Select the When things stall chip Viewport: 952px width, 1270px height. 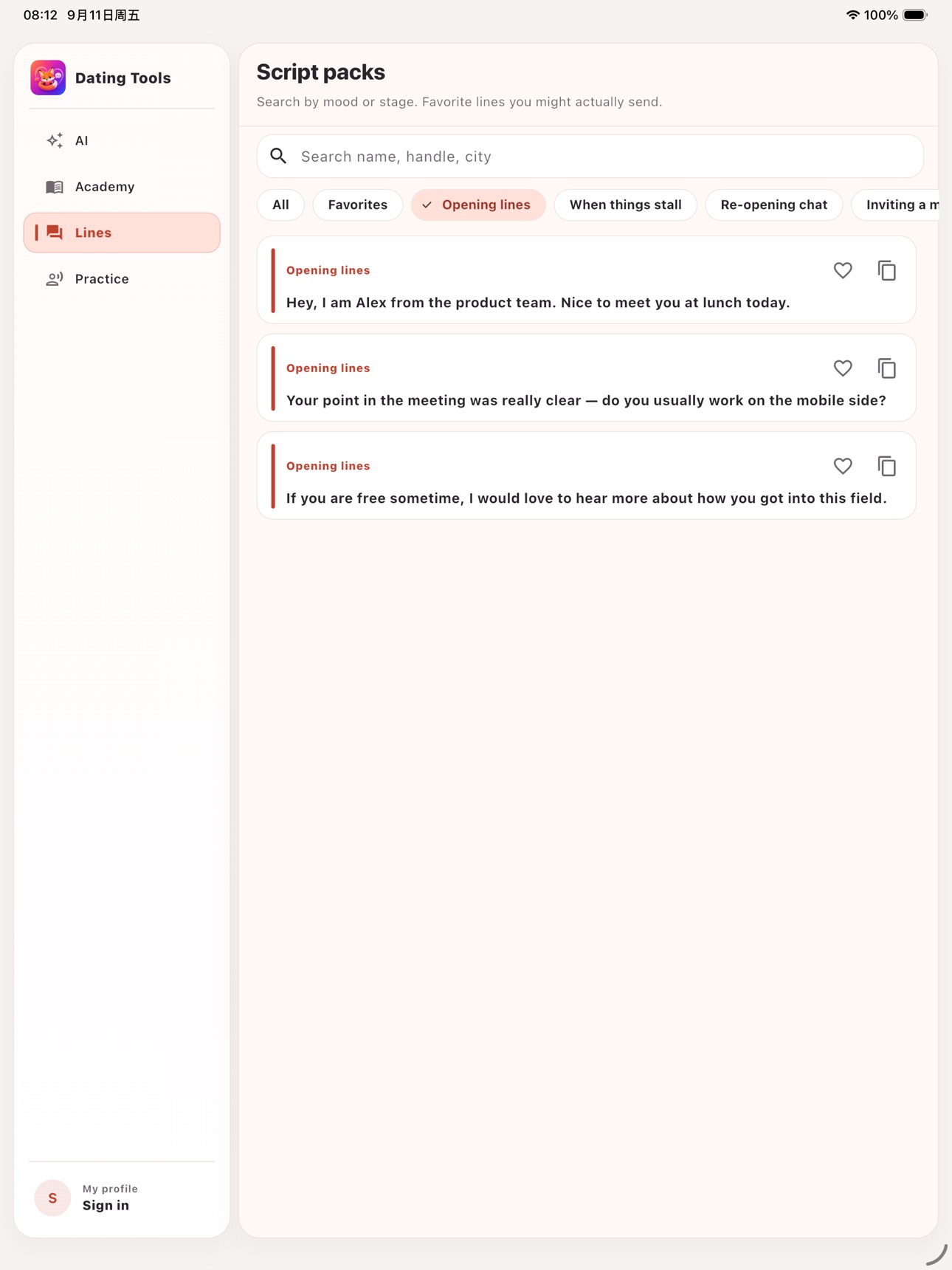625,205
